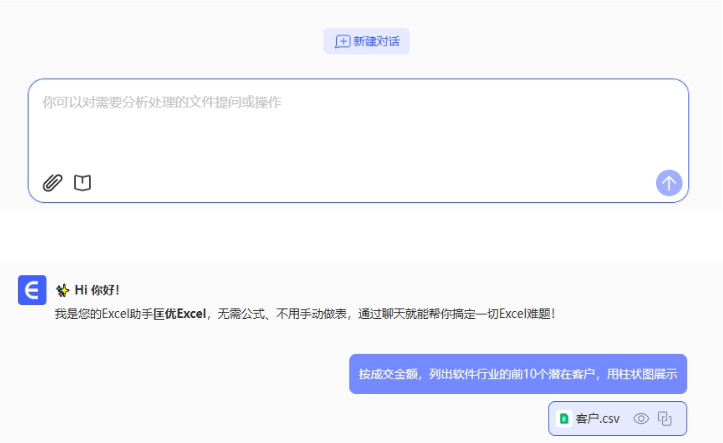Select the user message about 成交金额
The image size is (723, 443).
pyautogui.click(x=518, y=374)
